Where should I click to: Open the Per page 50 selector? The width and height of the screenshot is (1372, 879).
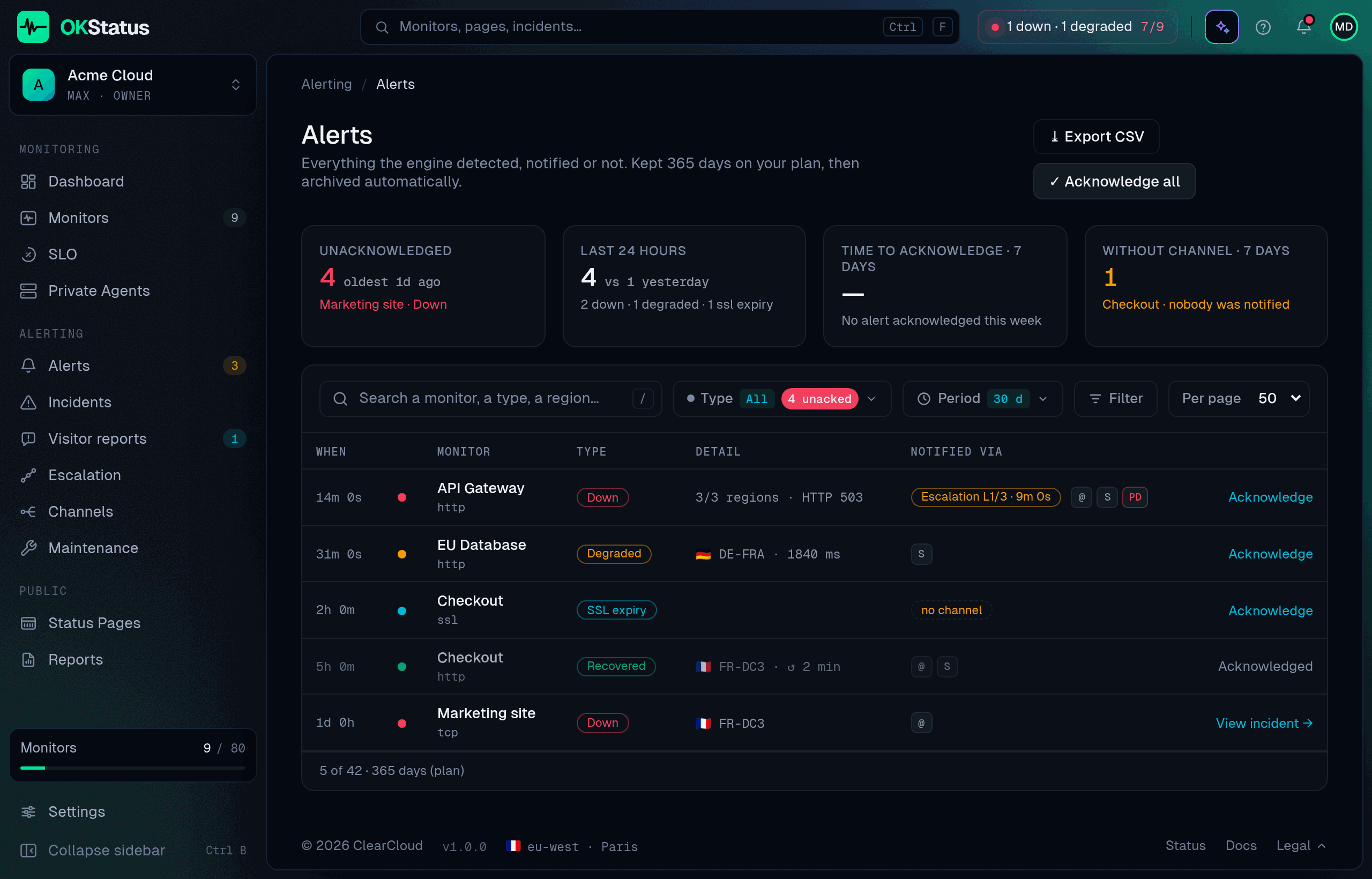1239,398
